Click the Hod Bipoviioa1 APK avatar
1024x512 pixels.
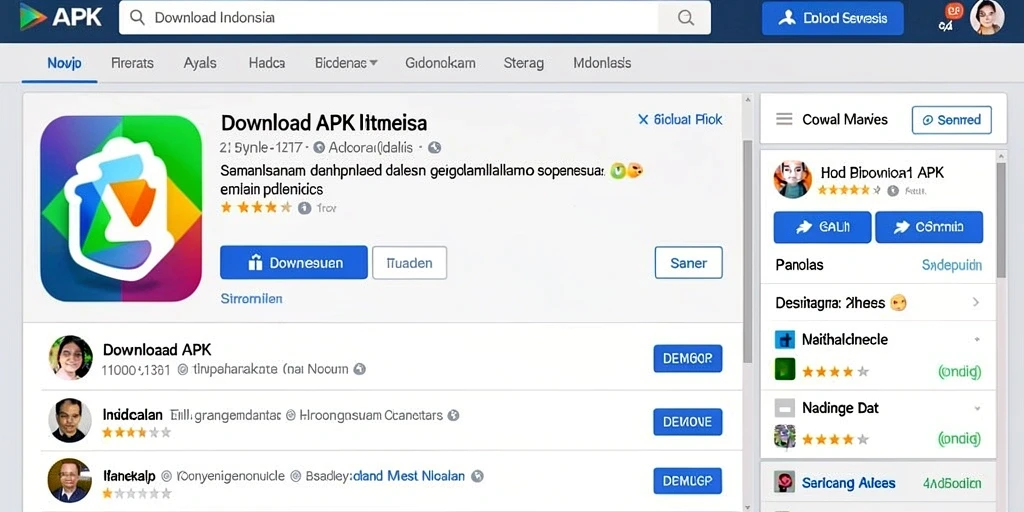(x=792, y=180)
